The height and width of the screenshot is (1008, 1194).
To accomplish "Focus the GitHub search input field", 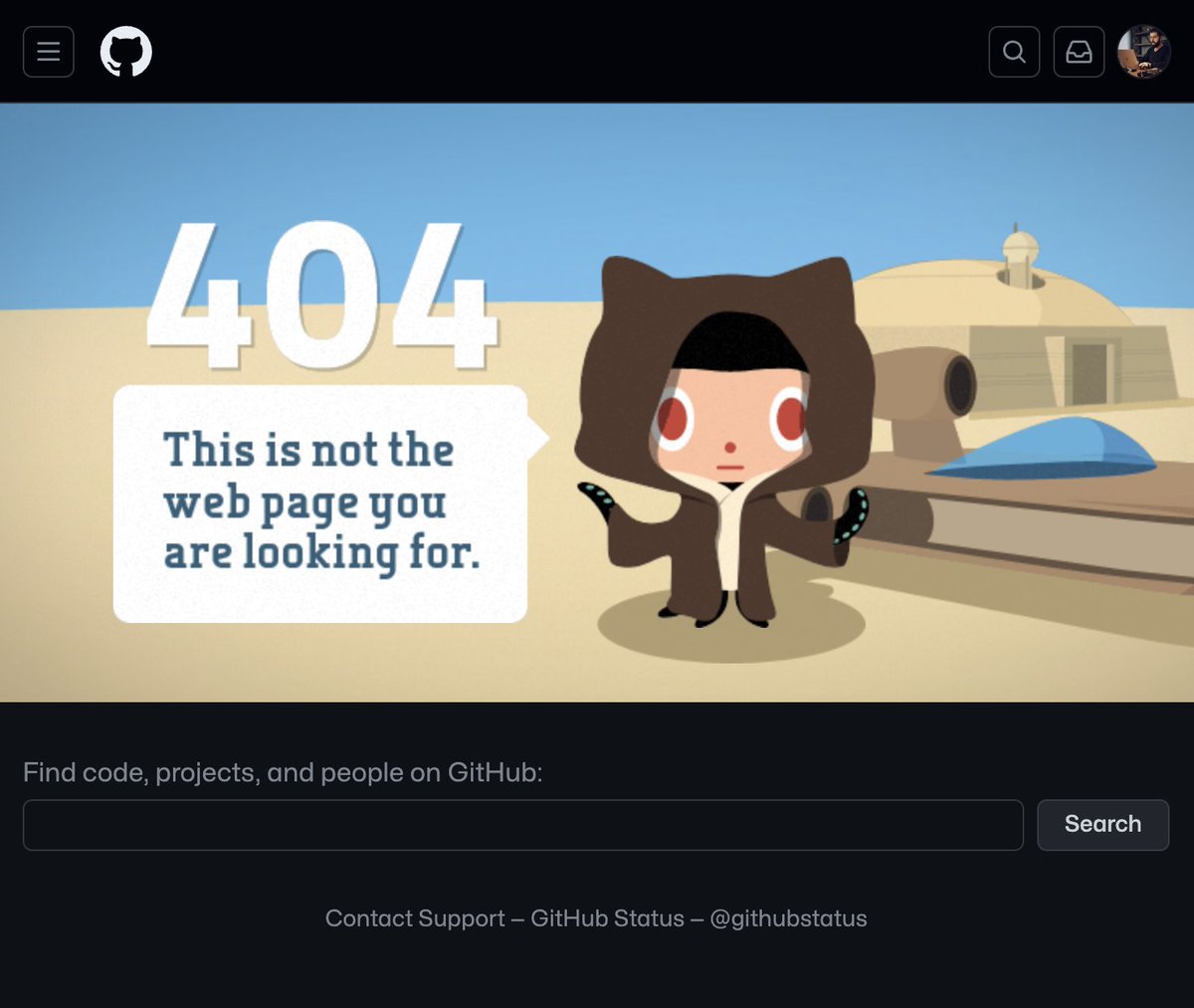I will 523,825.
